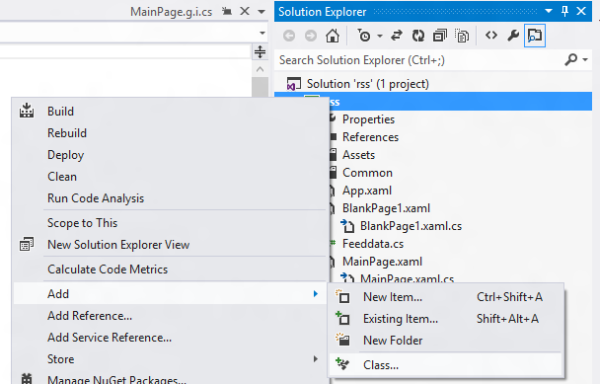Select the Assets folder

tap(359, 155)
